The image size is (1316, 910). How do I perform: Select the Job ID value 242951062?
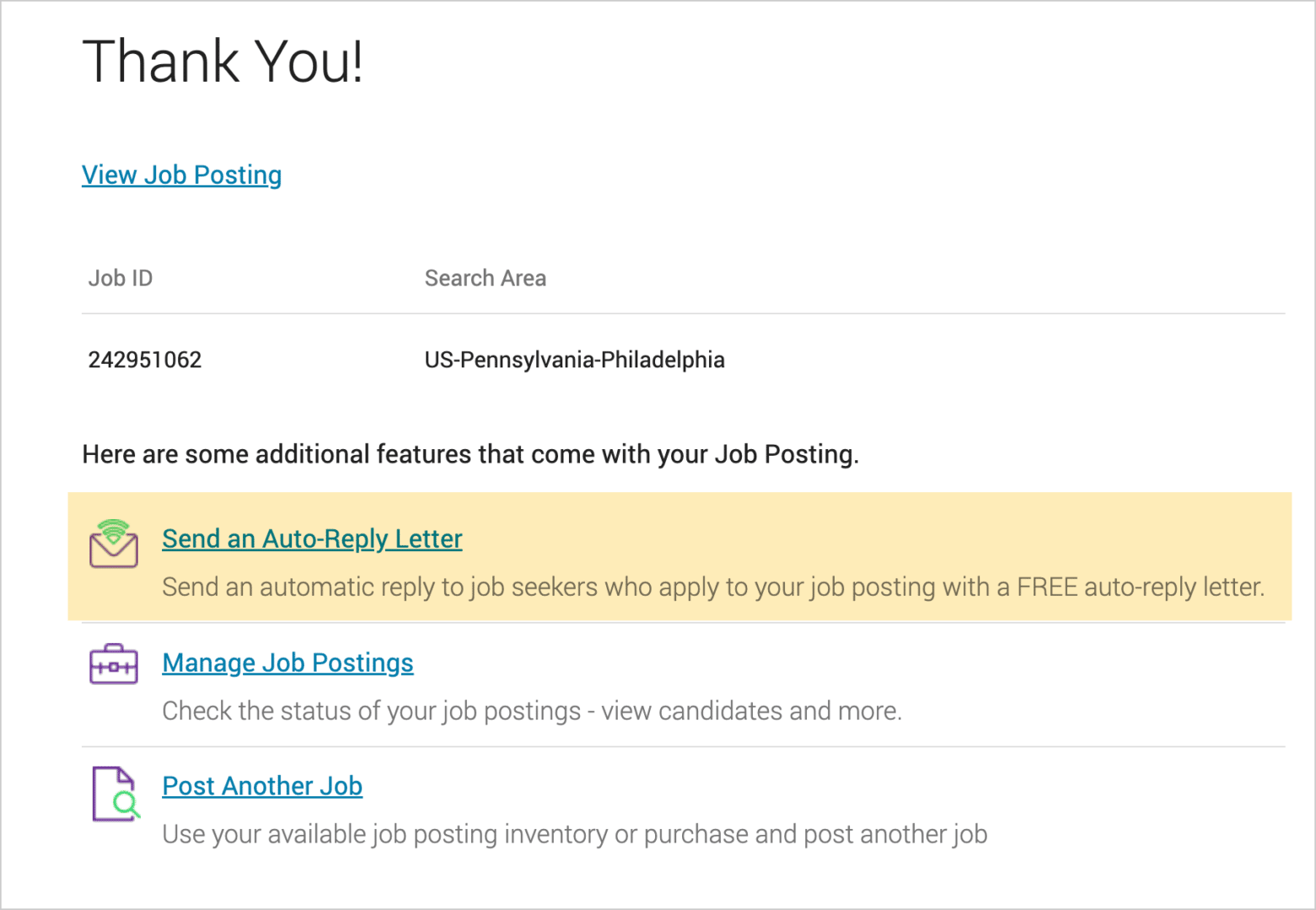click(x=145, y=360)
